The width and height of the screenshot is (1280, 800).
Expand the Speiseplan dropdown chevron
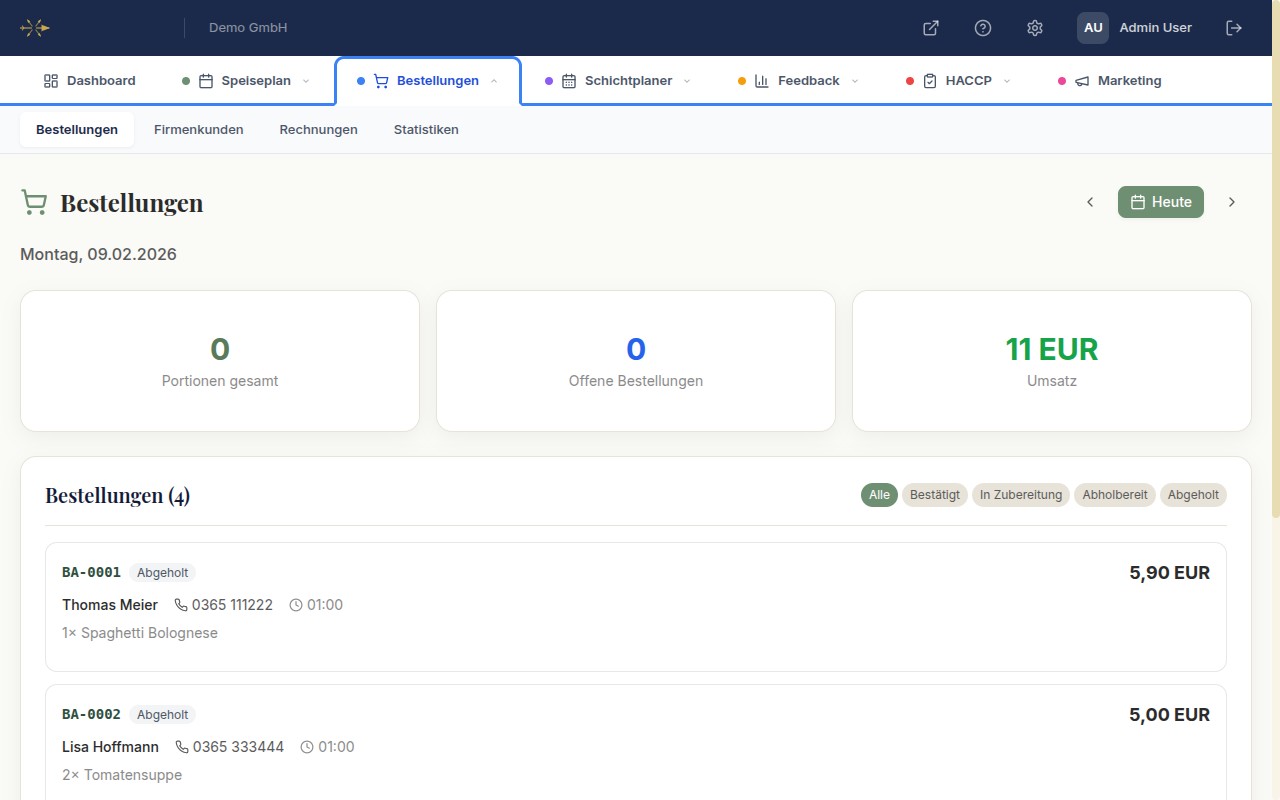pos(306,81)
